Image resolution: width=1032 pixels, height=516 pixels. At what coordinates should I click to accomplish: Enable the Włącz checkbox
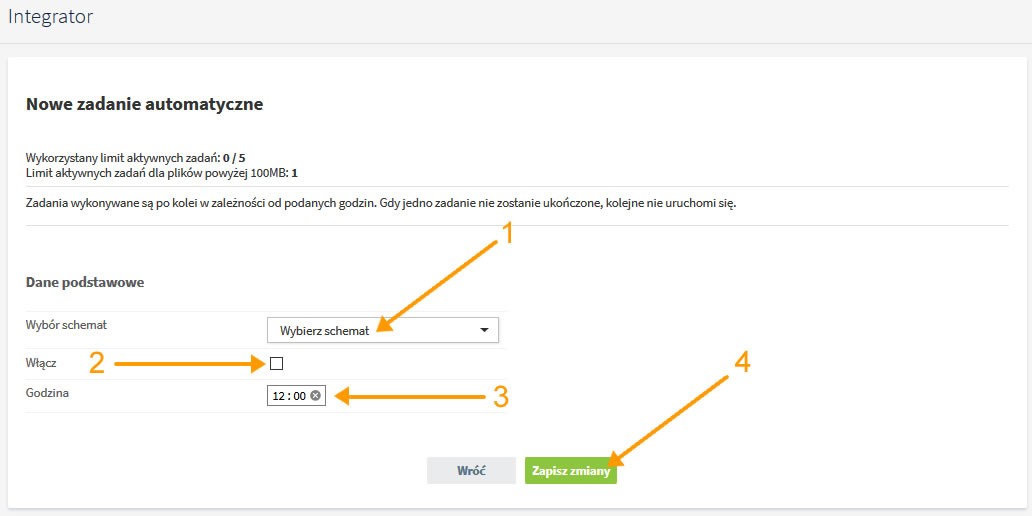(276, 363)
